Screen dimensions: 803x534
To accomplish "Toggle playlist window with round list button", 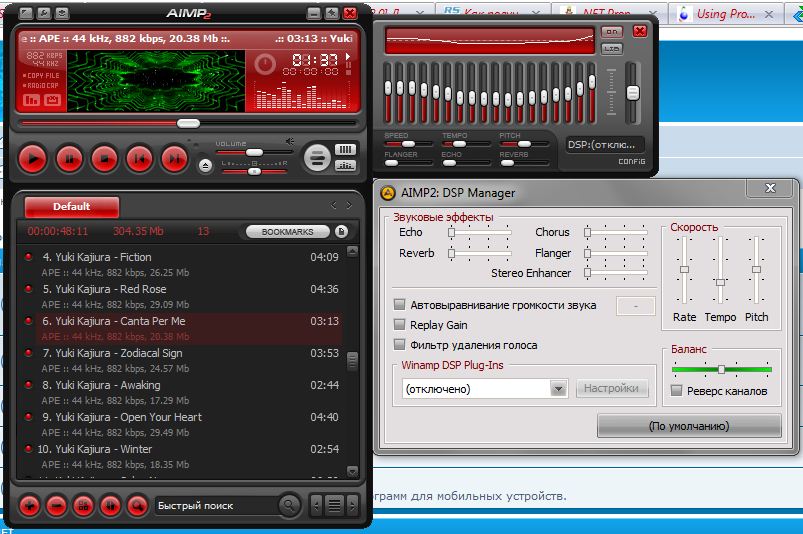I will [x=317, y=158].
